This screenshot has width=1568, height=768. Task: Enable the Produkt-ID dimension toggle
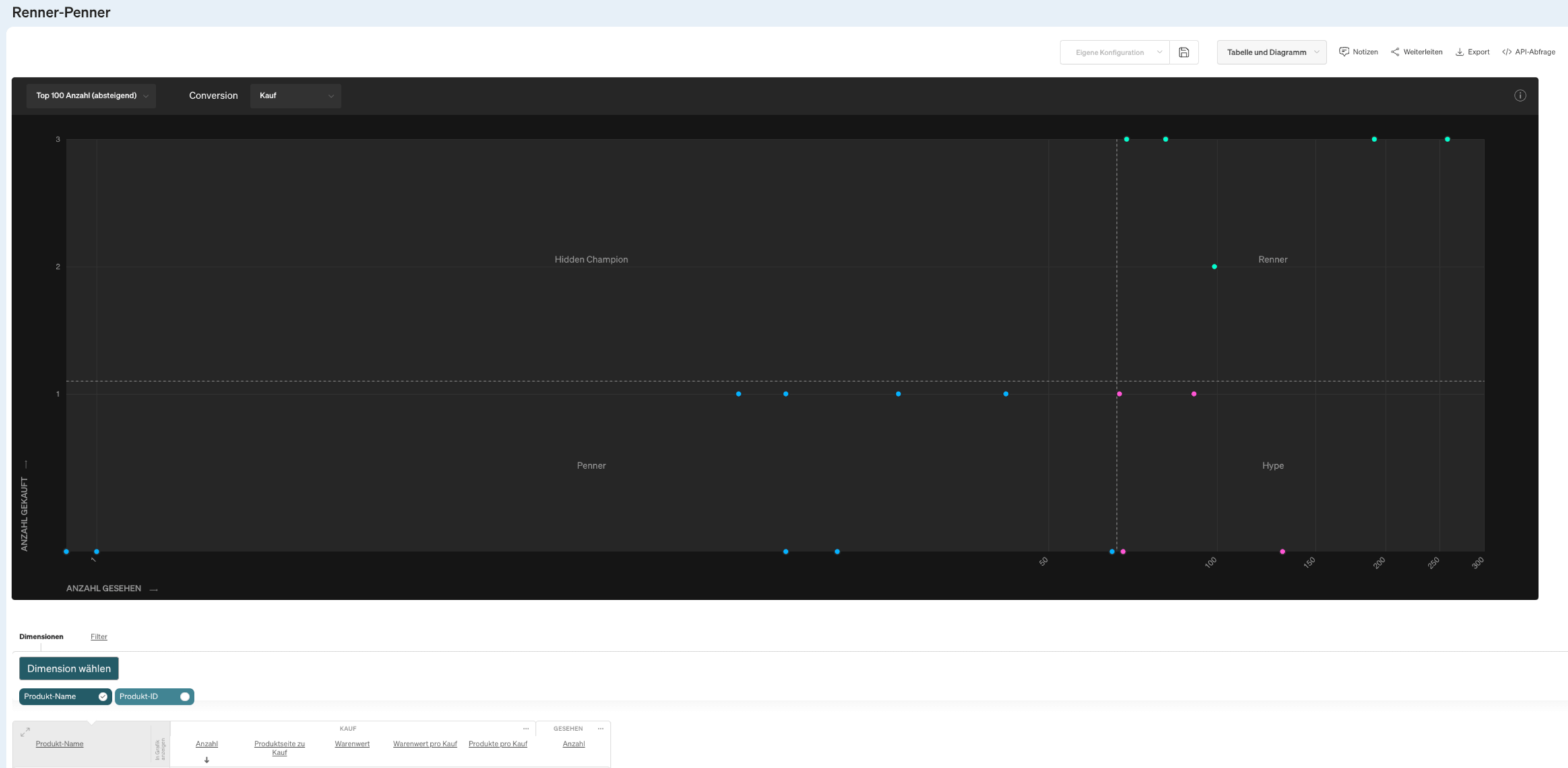(x=184, y=697)
